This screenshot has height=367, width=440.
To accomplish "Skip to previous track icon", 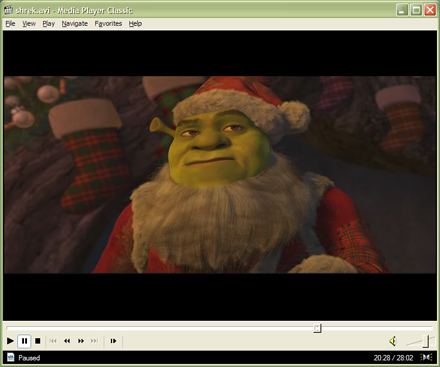I will click(x=53, y=341).
